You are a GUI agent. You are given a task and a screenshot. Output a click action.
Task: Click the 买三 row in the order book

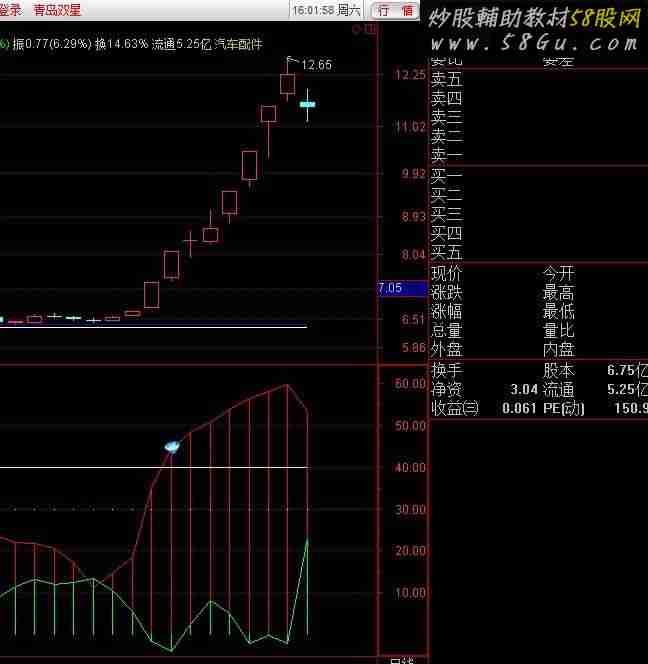pyautogui.click(x=446, y=214)
